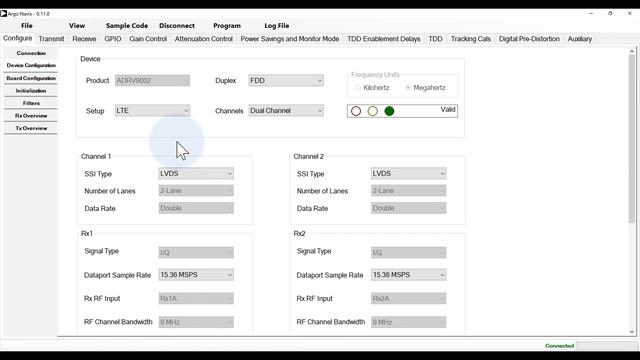Viewport: 640px width, 360px height.
Task: Switch to the Gain Control tab
Action: 148,39
